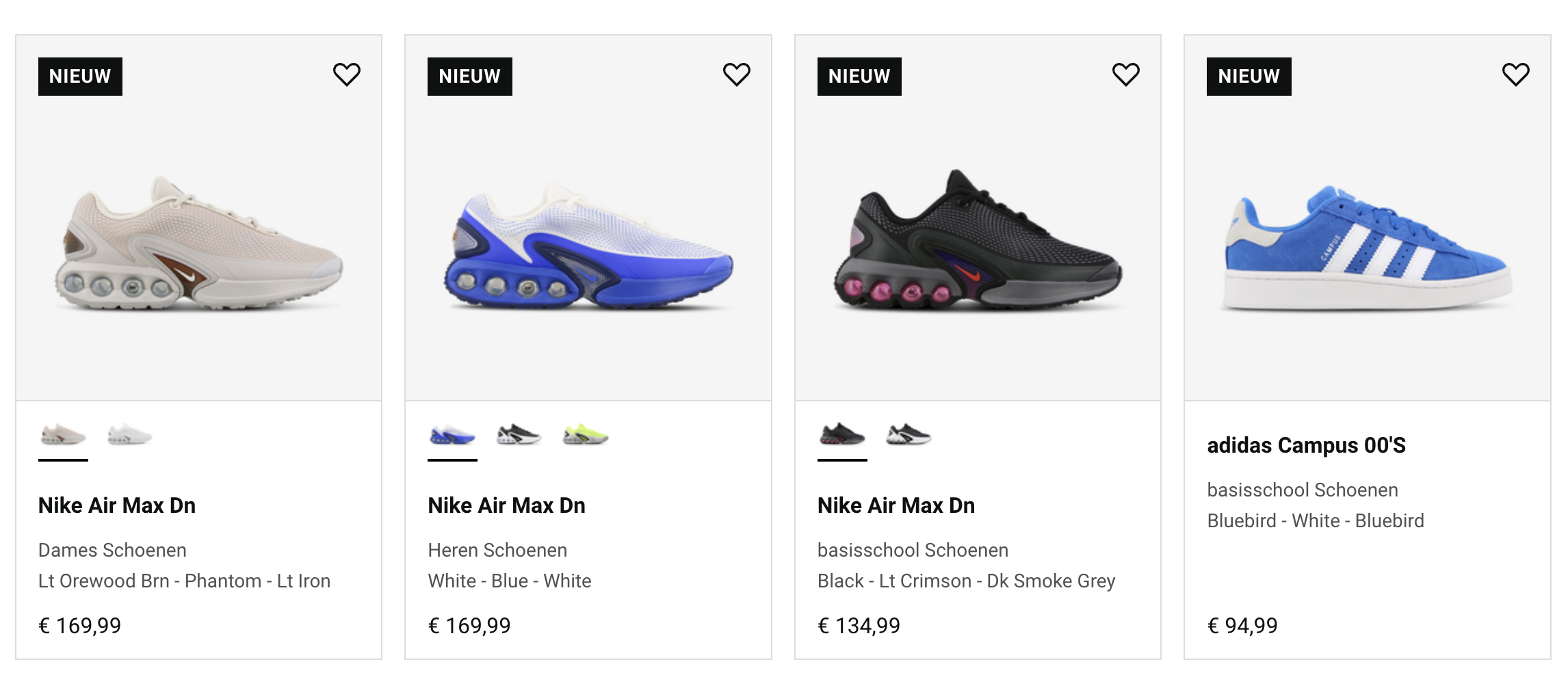Click the NIEUW badge on the first product
This screenshot has width=1568, height=677.
click(x=80, y=76)
